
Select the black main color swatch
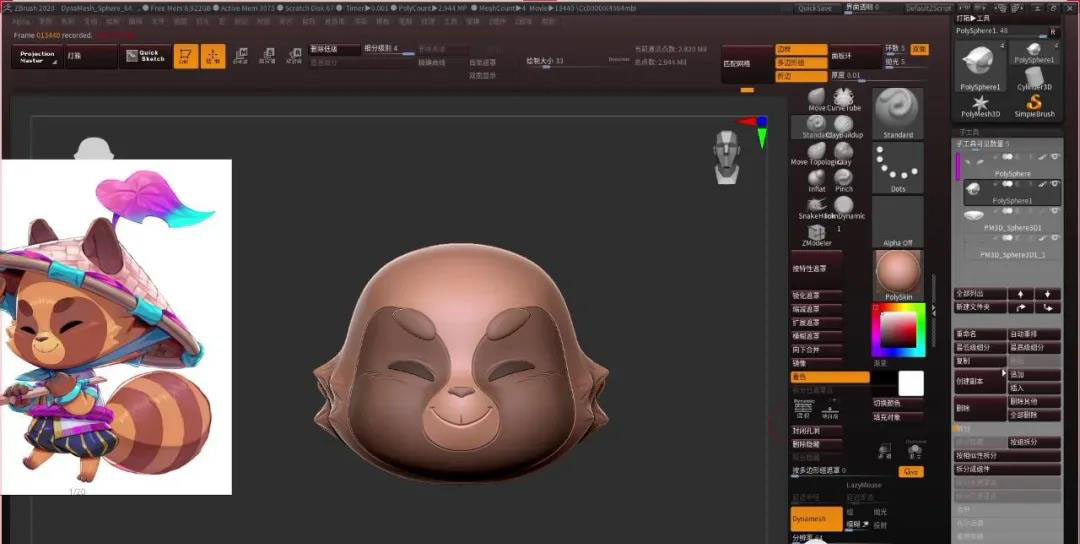[884, 384]
